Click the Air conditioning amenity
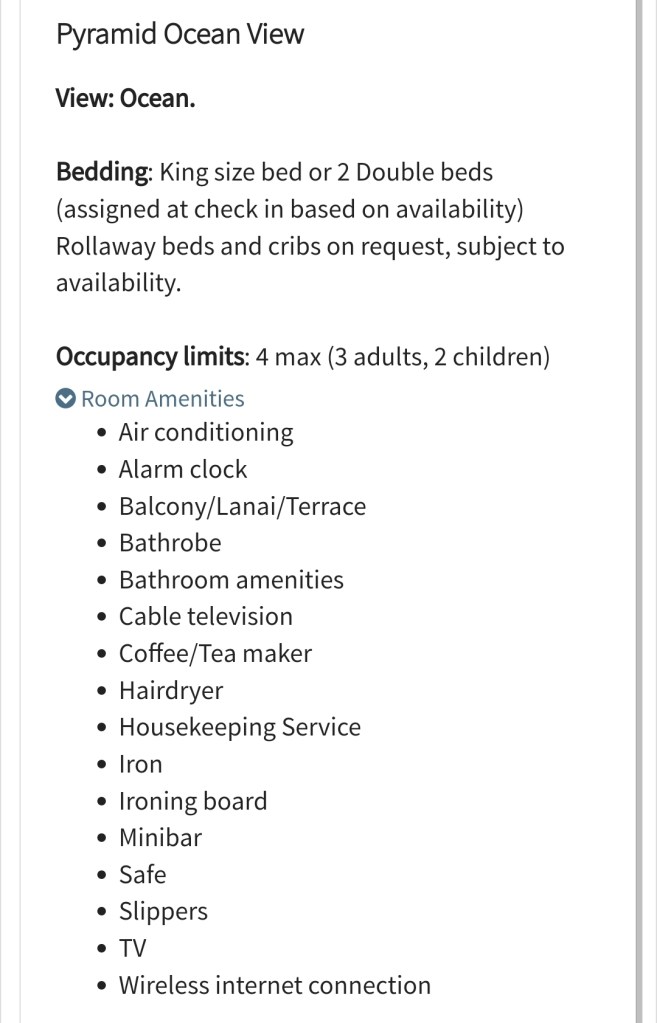The image size is (657, 1023). tap(206, 433)
